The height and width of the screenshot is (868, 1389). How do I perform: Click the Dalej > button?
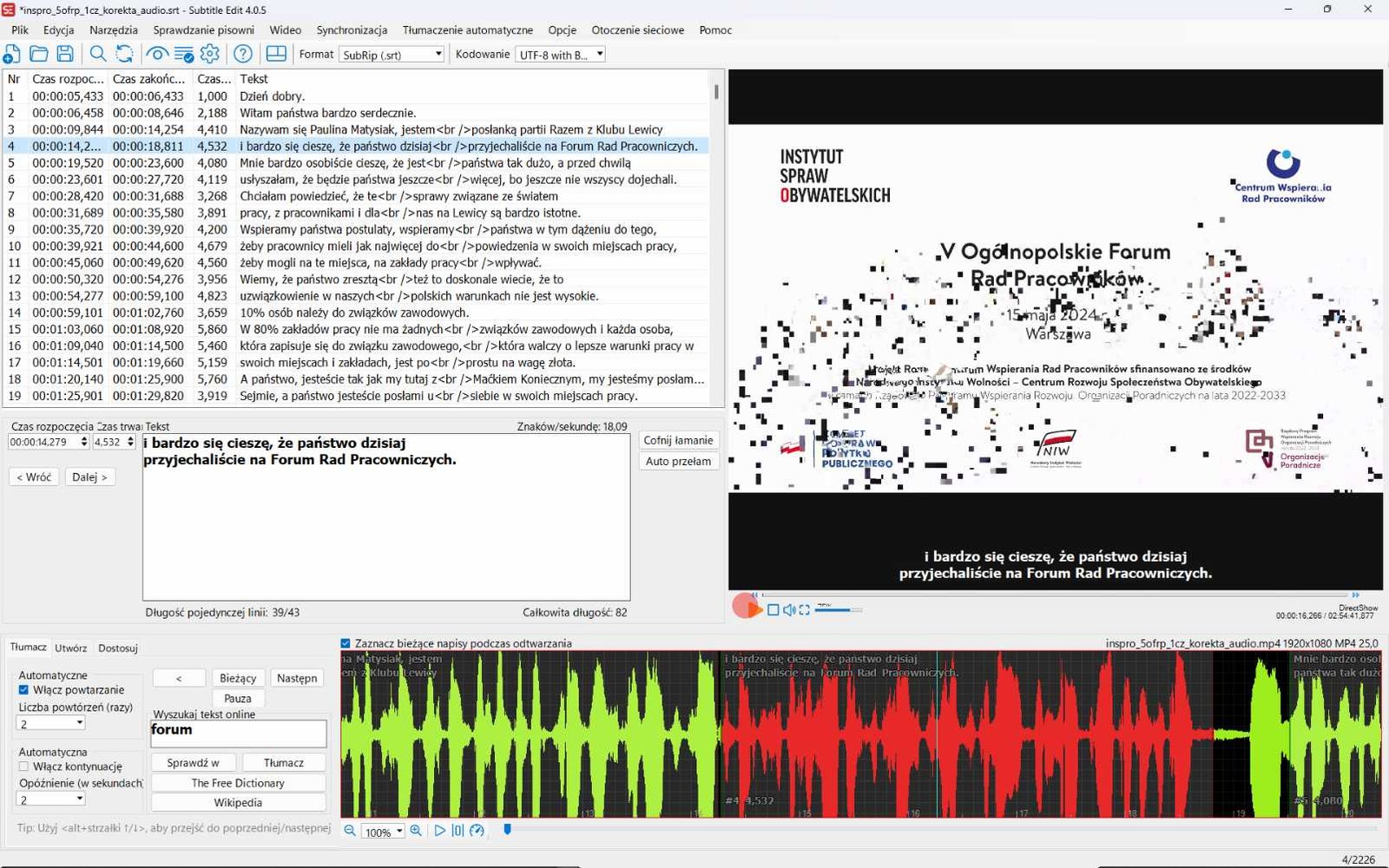pyautogui.click(x=89, y=477)
